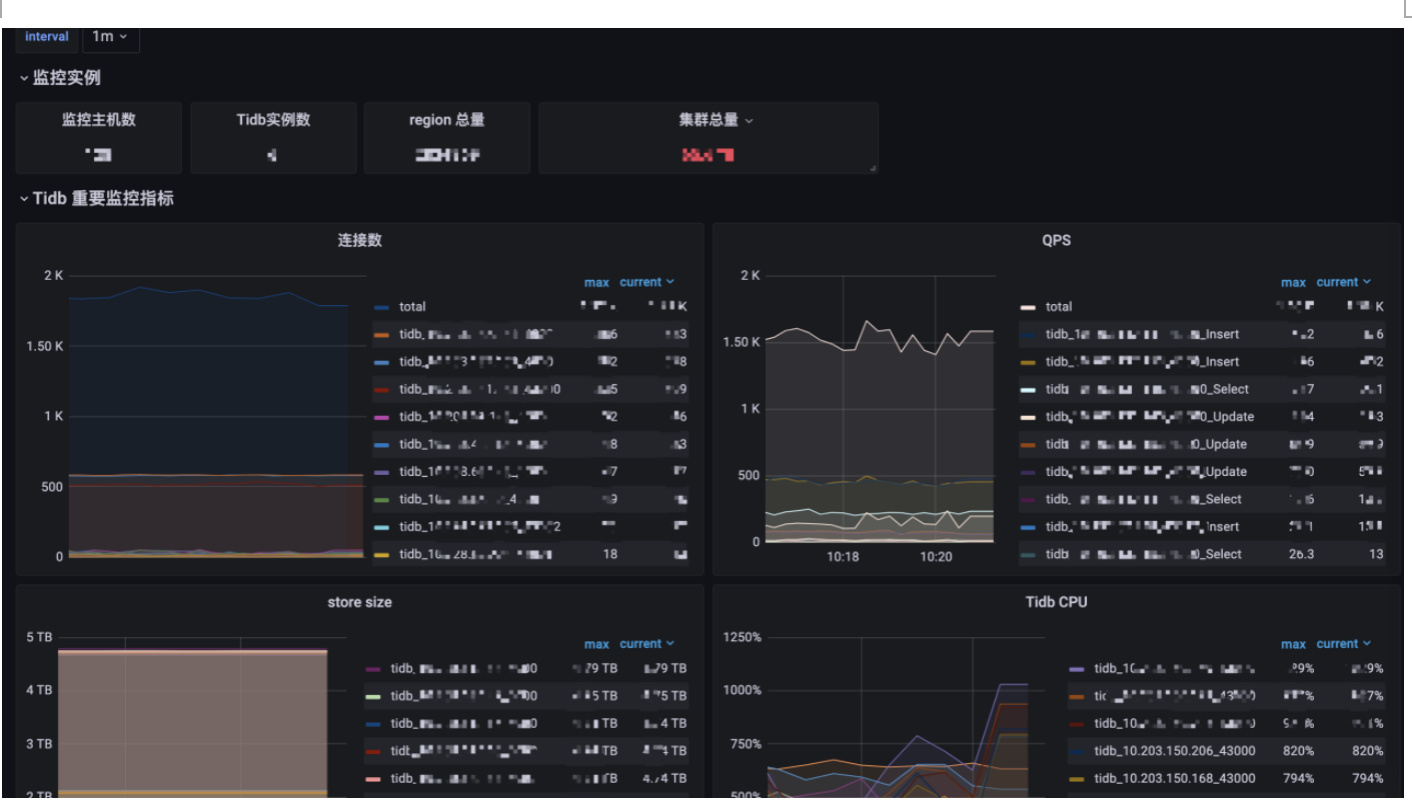Select the region 总量 stat panel
This screenshot has height=810, width=1412.
click(447, 138)
